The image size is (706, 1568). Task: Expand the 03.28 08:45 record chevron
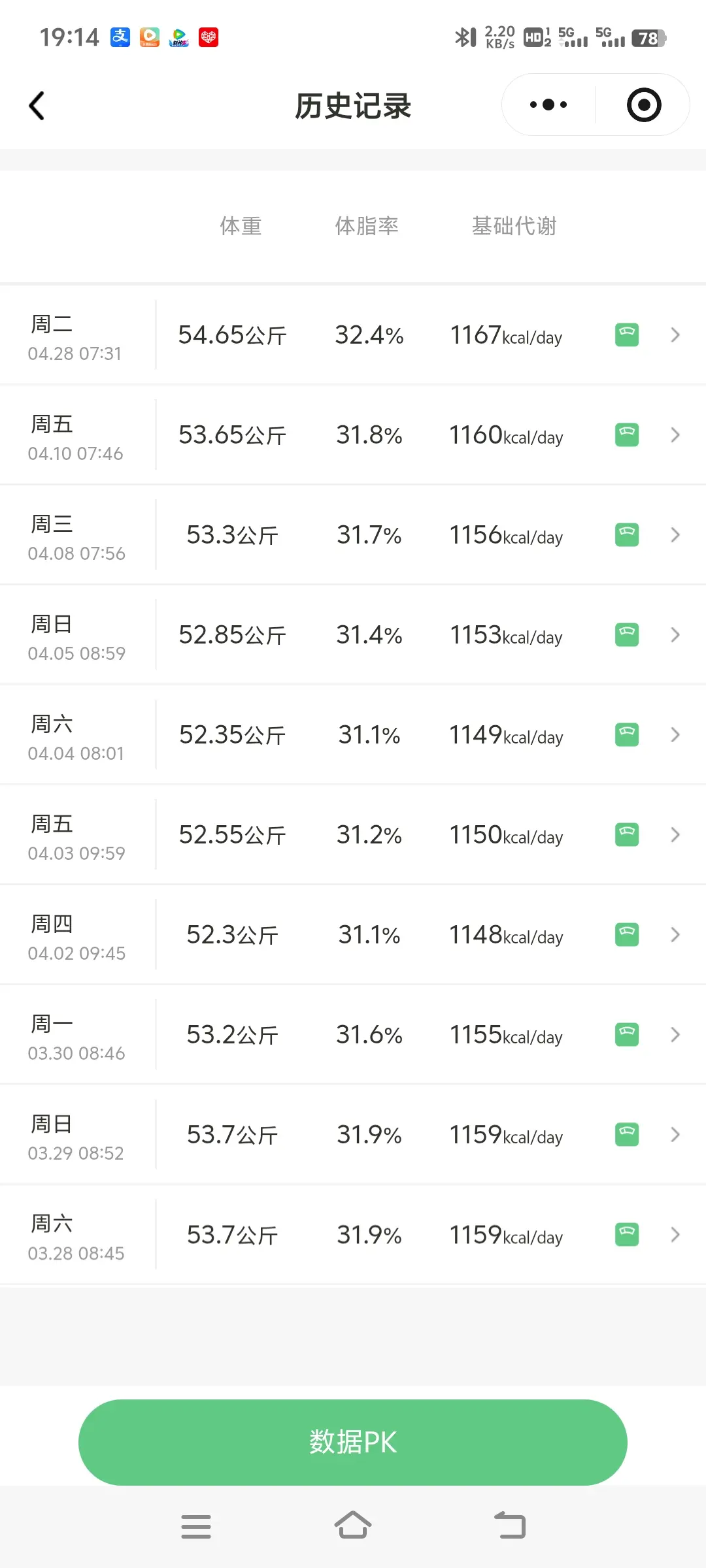(x=675, y=1235)
